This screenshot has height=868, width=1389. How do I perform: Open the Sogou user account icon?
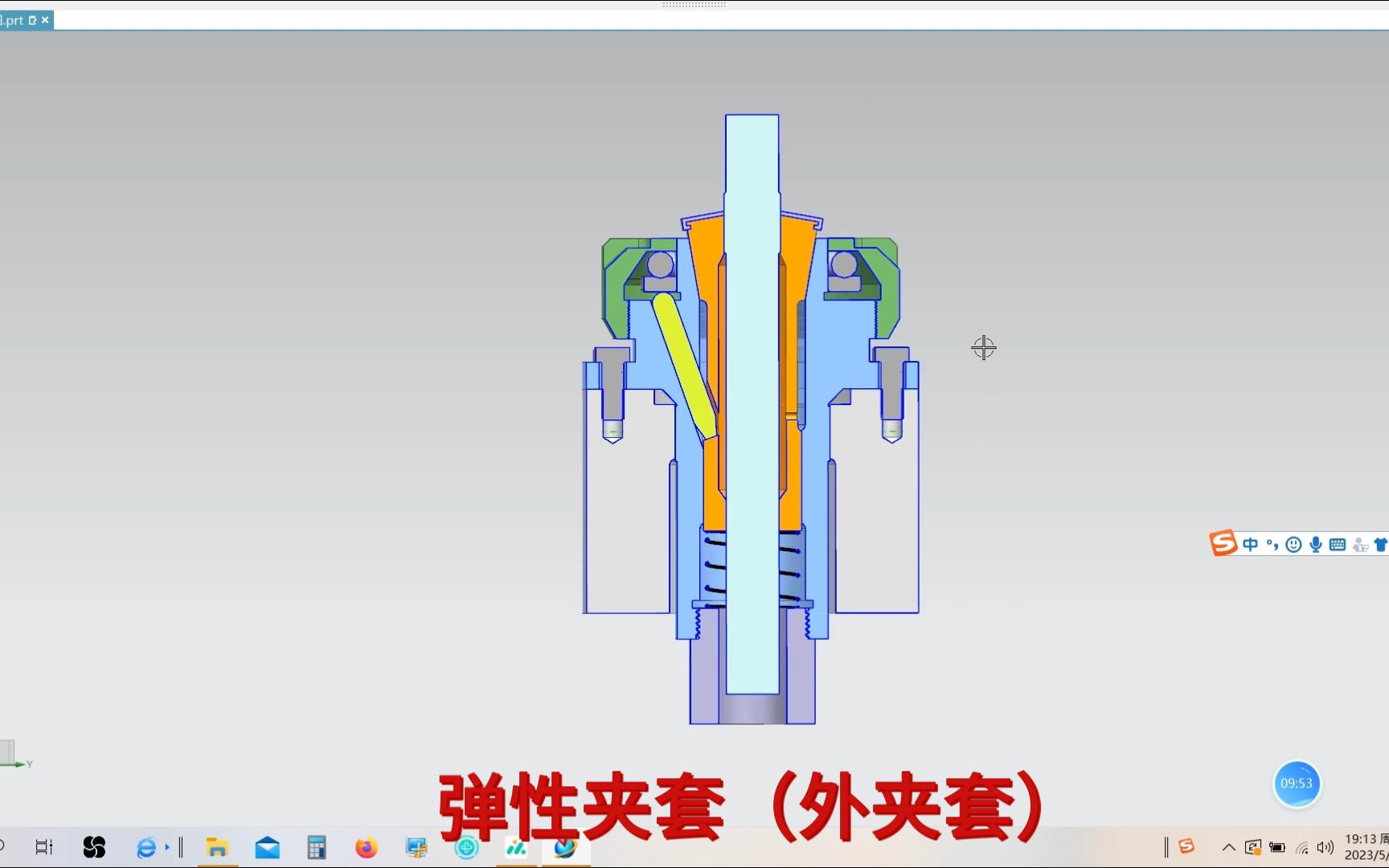click(x=1360, y=545)
